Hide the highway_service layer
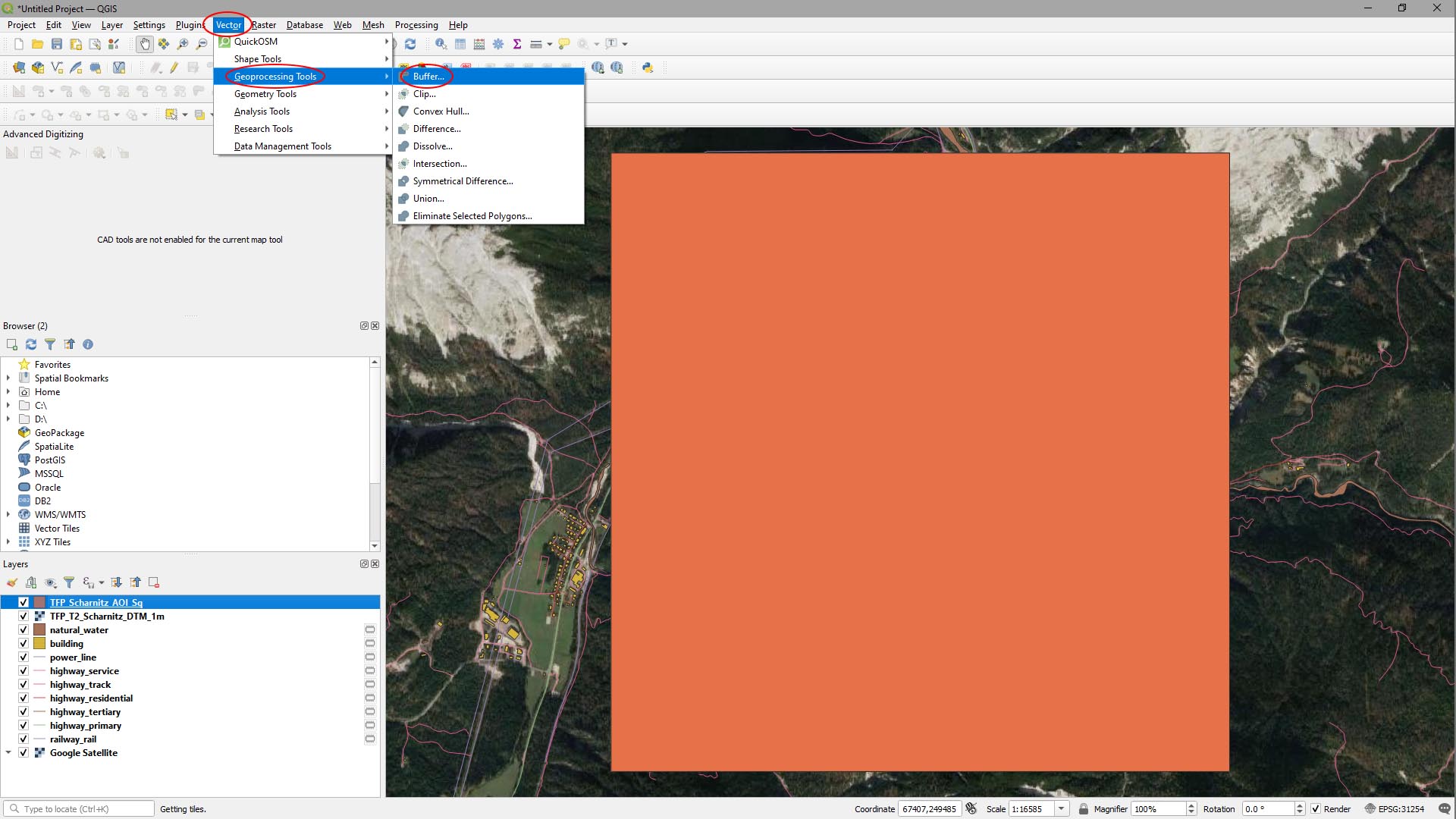Screen dimensions: 1456x819 [x=24, y=670]
